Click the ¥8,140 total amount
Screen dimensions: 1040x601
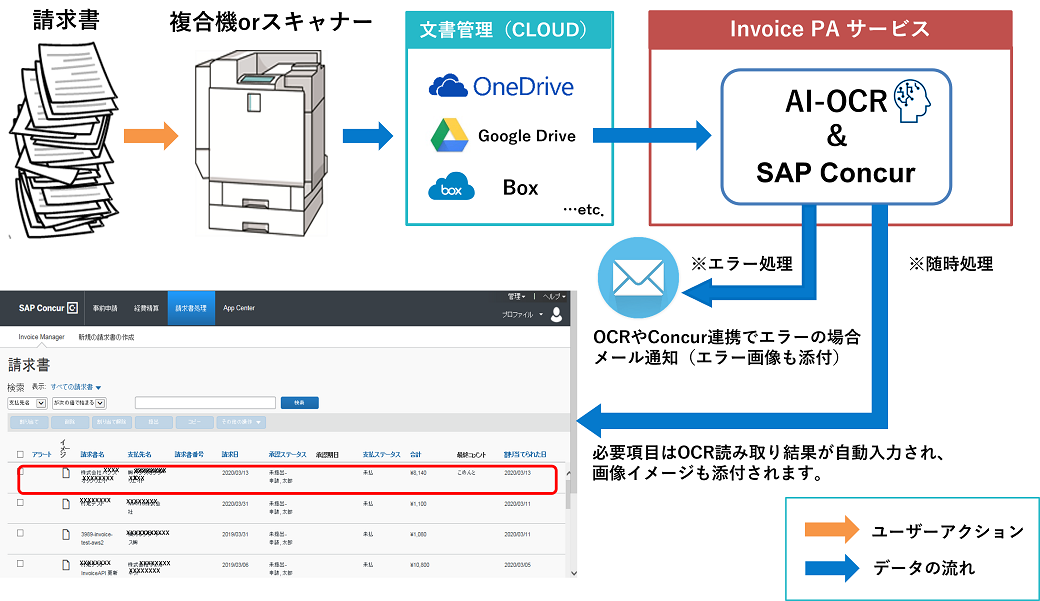[x=418, y=473]
